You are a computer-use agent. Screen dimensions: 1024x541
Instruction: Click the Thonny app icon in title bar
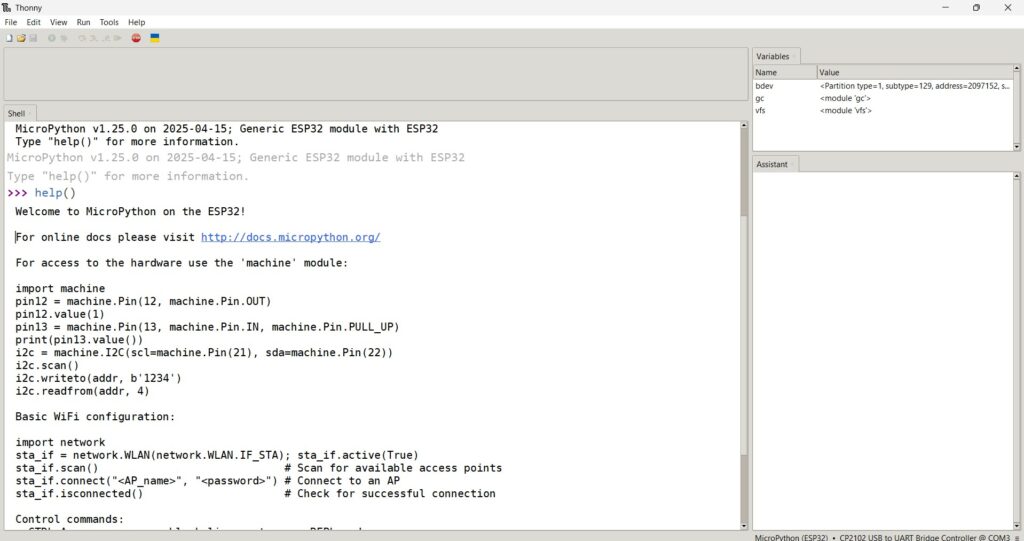click(7, 7)
